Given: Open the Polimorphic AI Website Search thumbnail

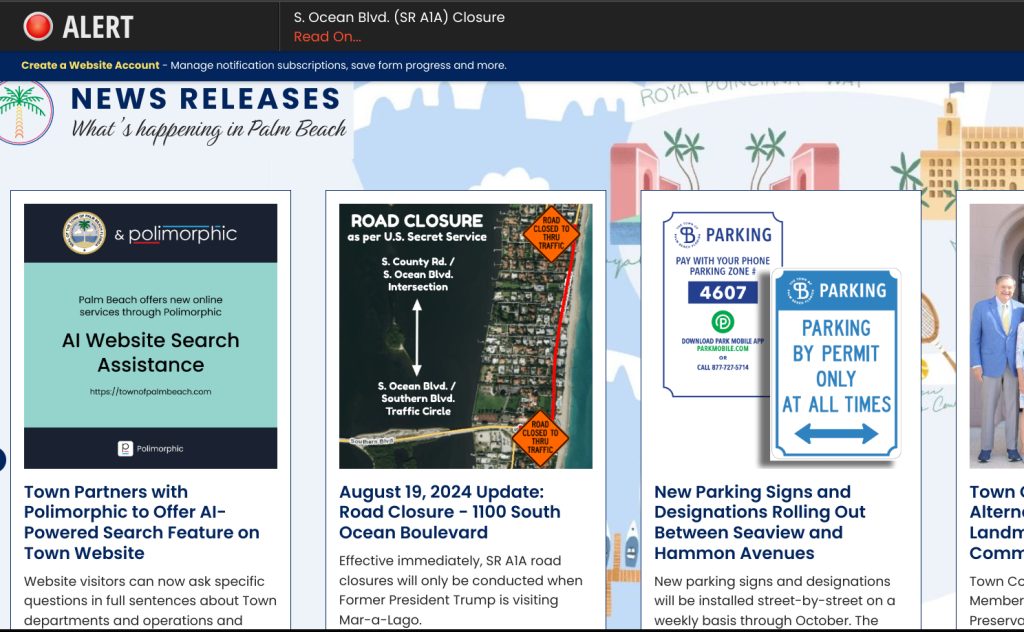Looking at the screenshot, I should 151,336.
